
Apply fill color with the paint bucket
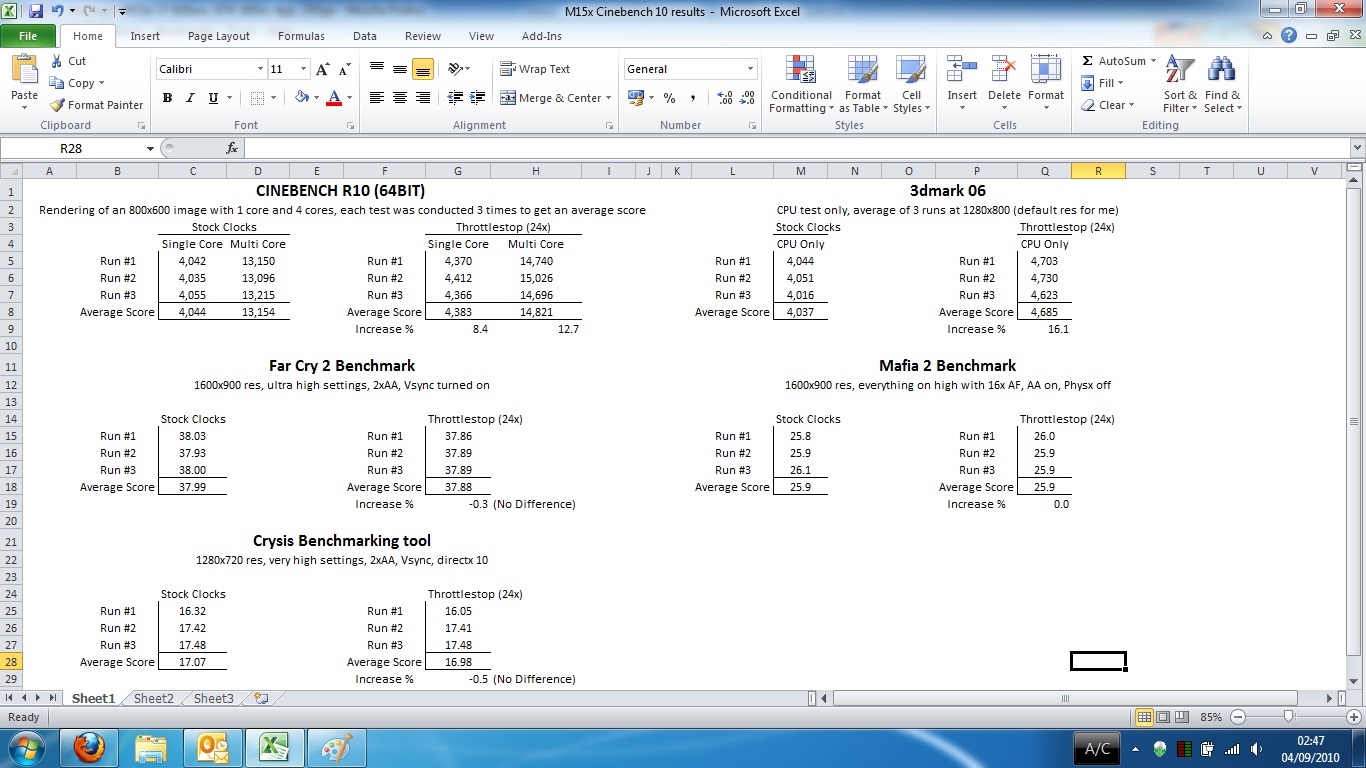301,98
